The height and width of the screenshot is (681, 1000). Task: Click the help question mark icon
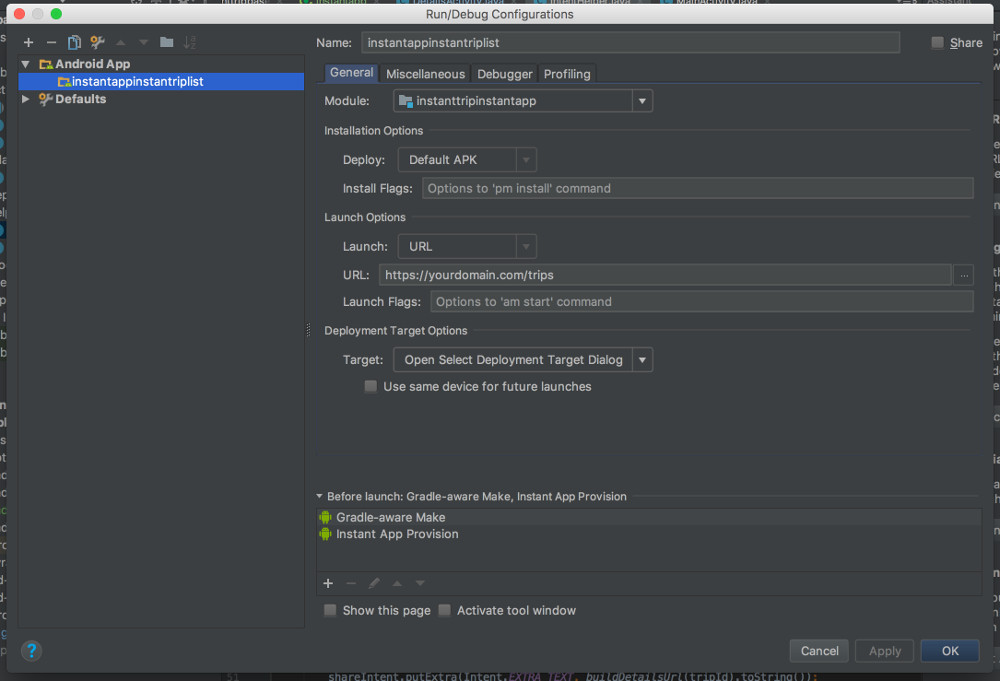click(31, 651)
